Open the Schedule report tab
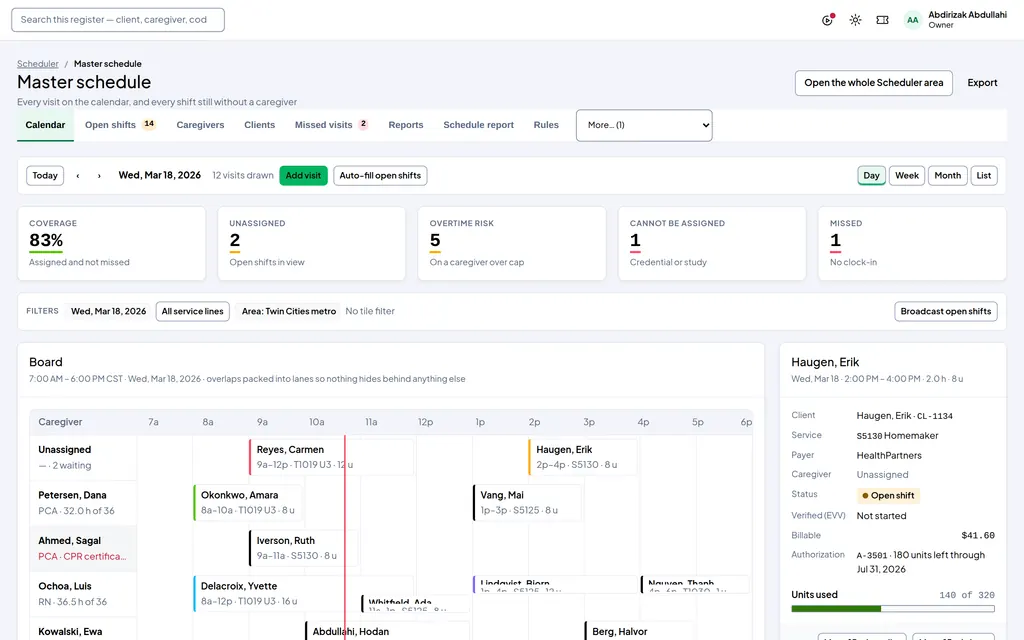 tap(478, 125)
